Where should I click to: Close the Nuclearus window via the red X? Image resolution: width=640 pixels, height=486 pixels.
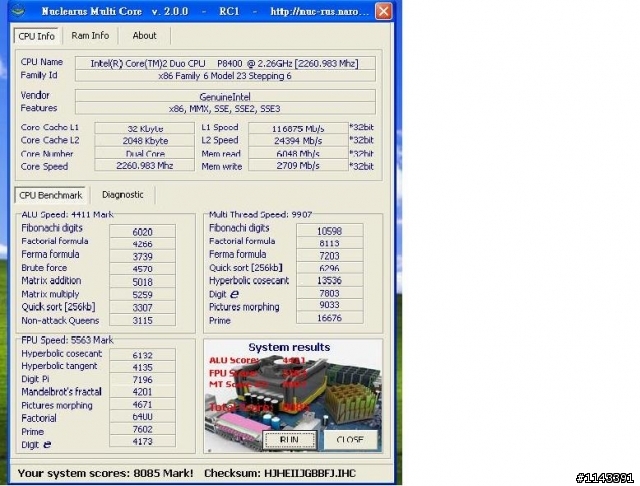coord(383,11)
